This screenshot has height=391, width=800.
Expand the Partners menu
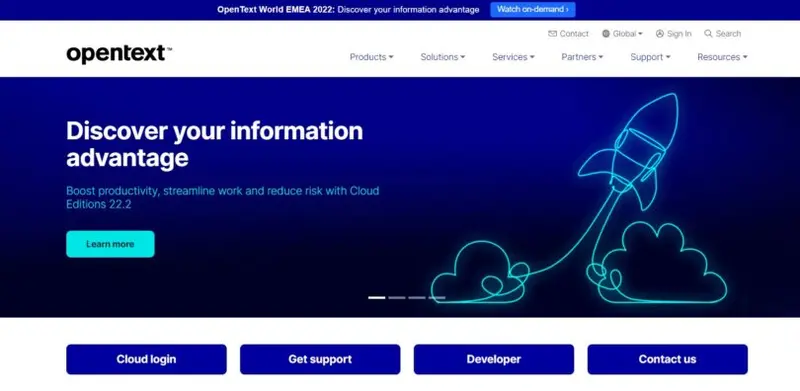coord(582,57)
